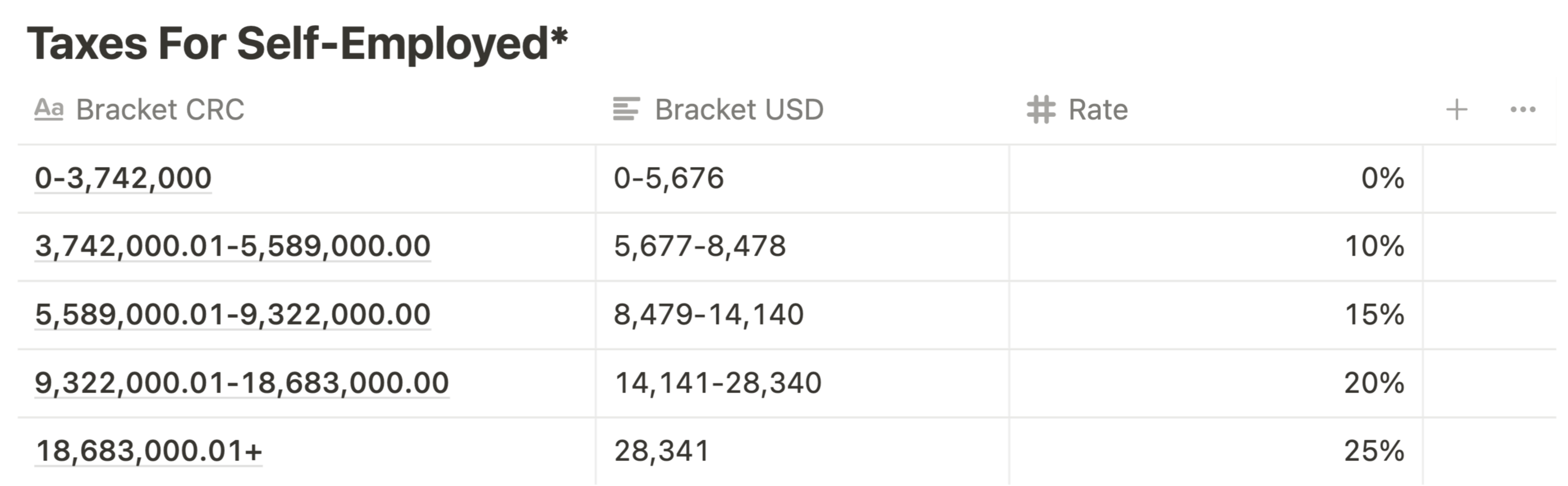Select the 28,341 Bracket USD cell

[803, 452]
